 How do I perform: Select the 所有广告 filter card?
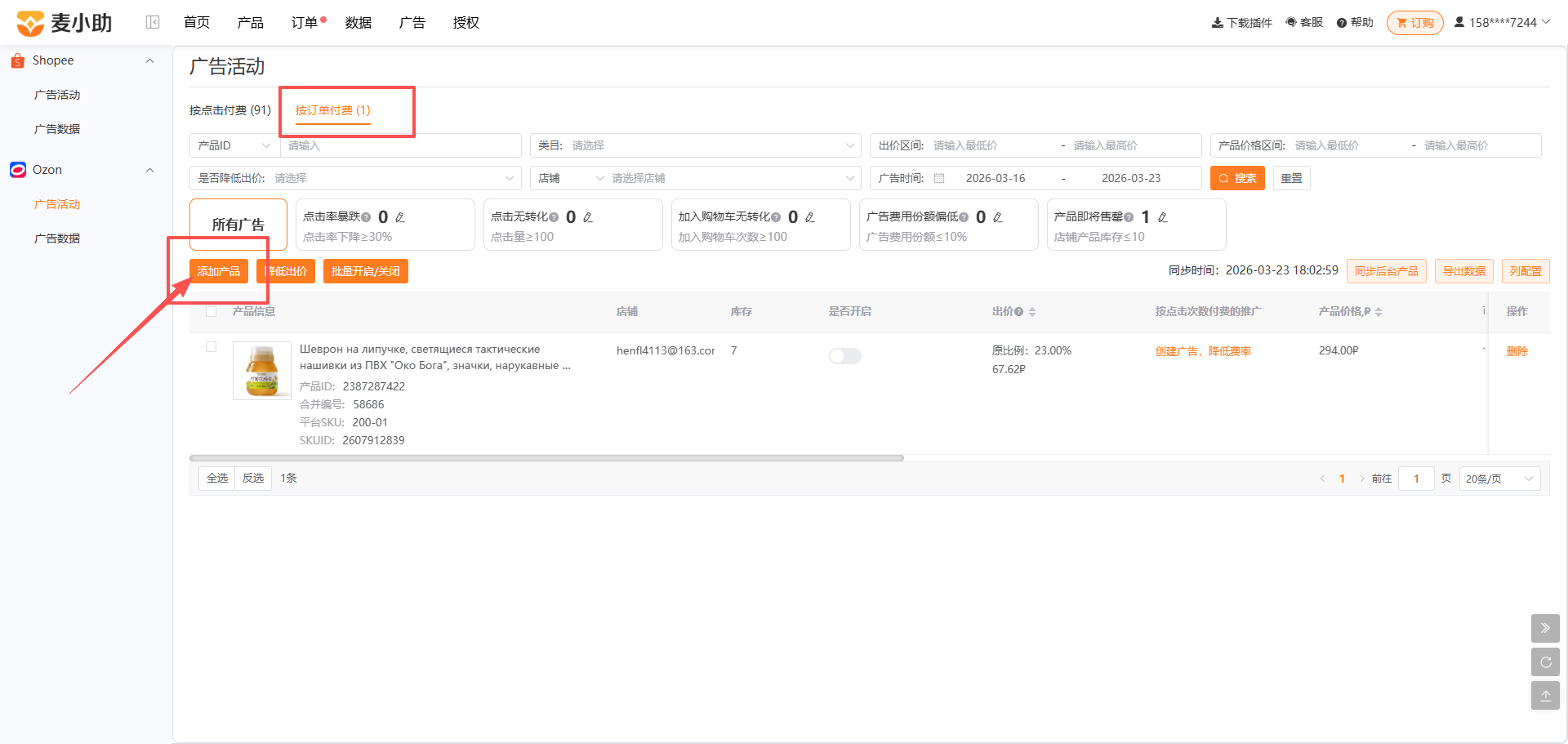coord(238,225)
